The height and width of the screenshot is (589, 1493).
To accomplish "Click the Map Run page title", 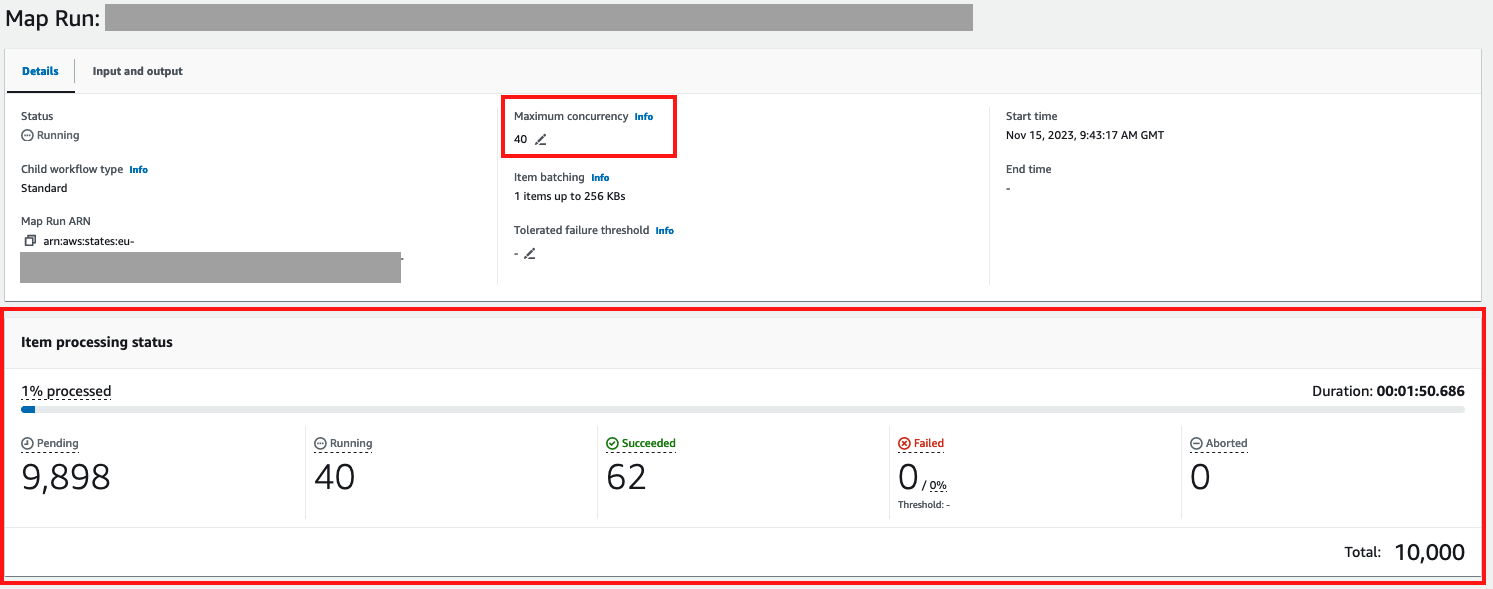I will point(52,18).
